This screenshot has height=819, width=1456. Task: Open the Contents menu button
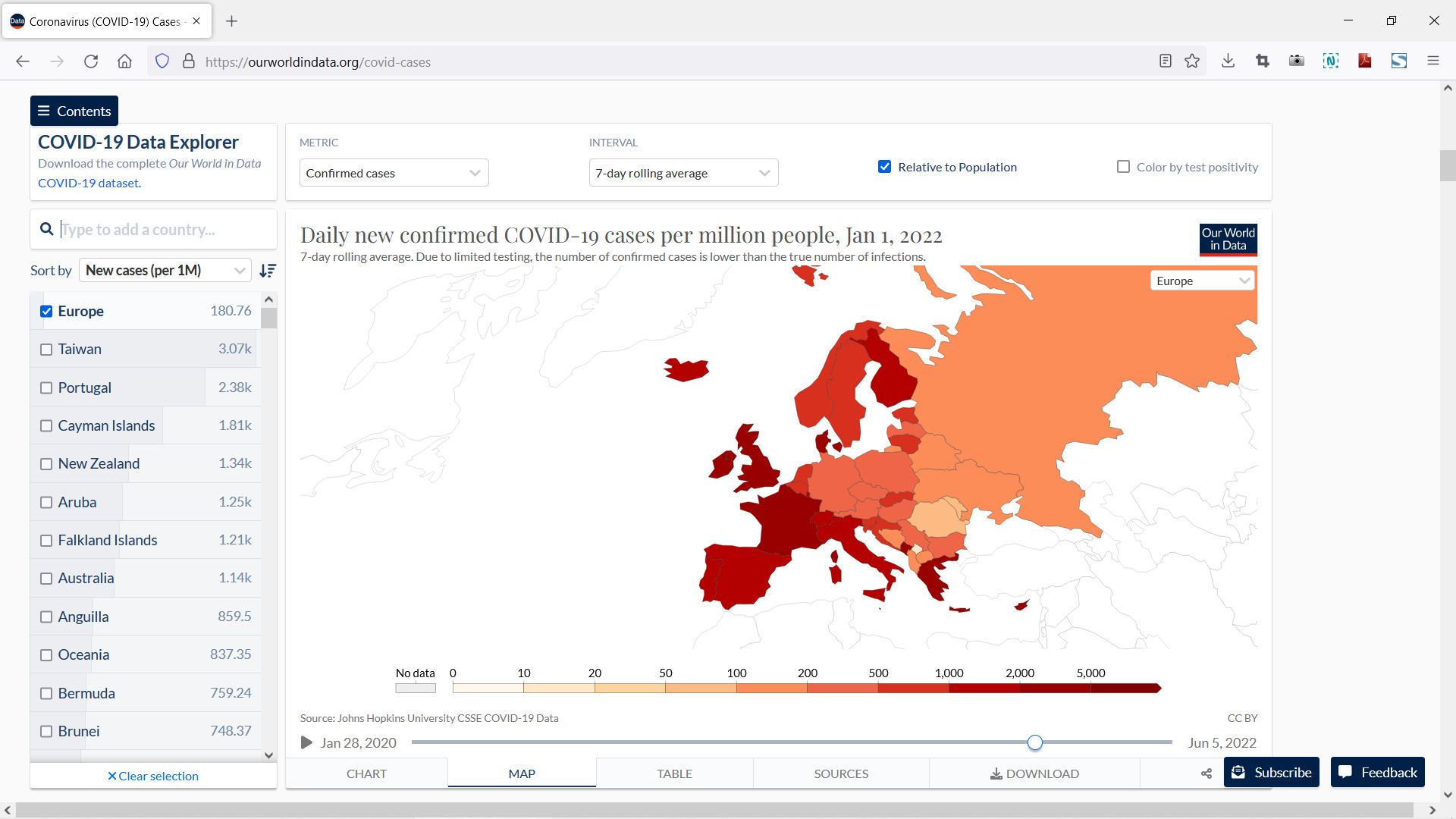click(x=74, y=111)
